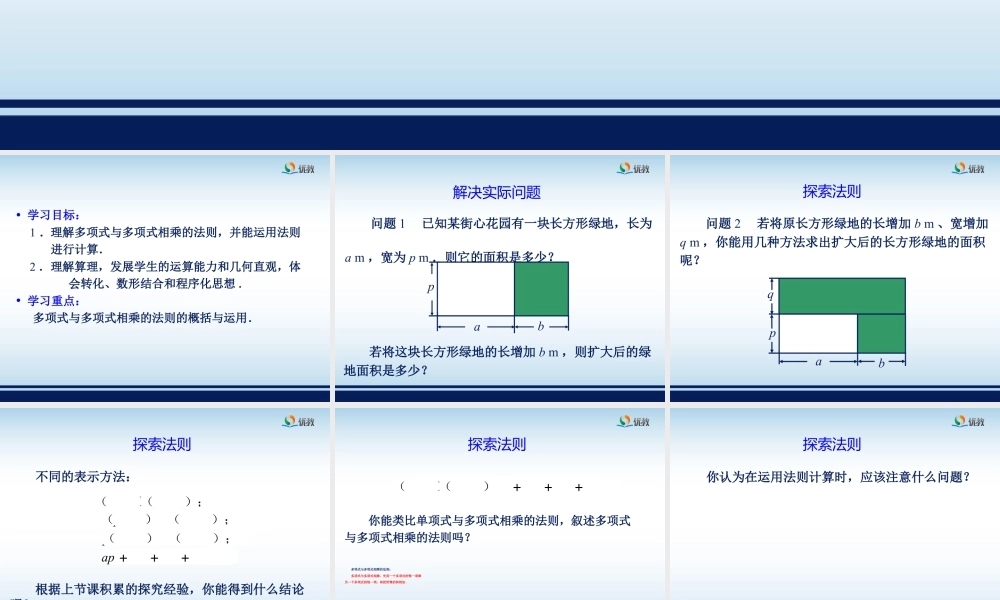This screenshot has height=600, width=1000.
Task: Select the 探索法则 title on top-right slide
Action: (830, 192)
